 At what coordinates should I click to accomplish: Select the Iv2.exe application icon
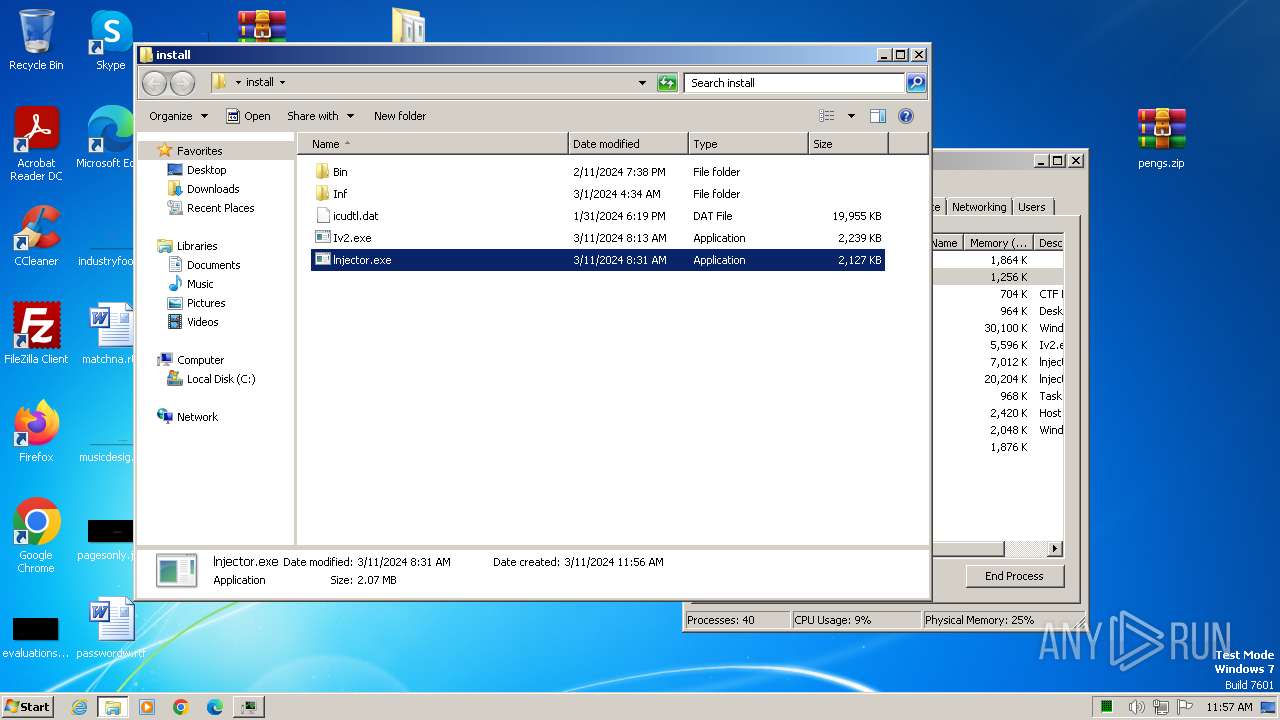click(x=322, y=238)
